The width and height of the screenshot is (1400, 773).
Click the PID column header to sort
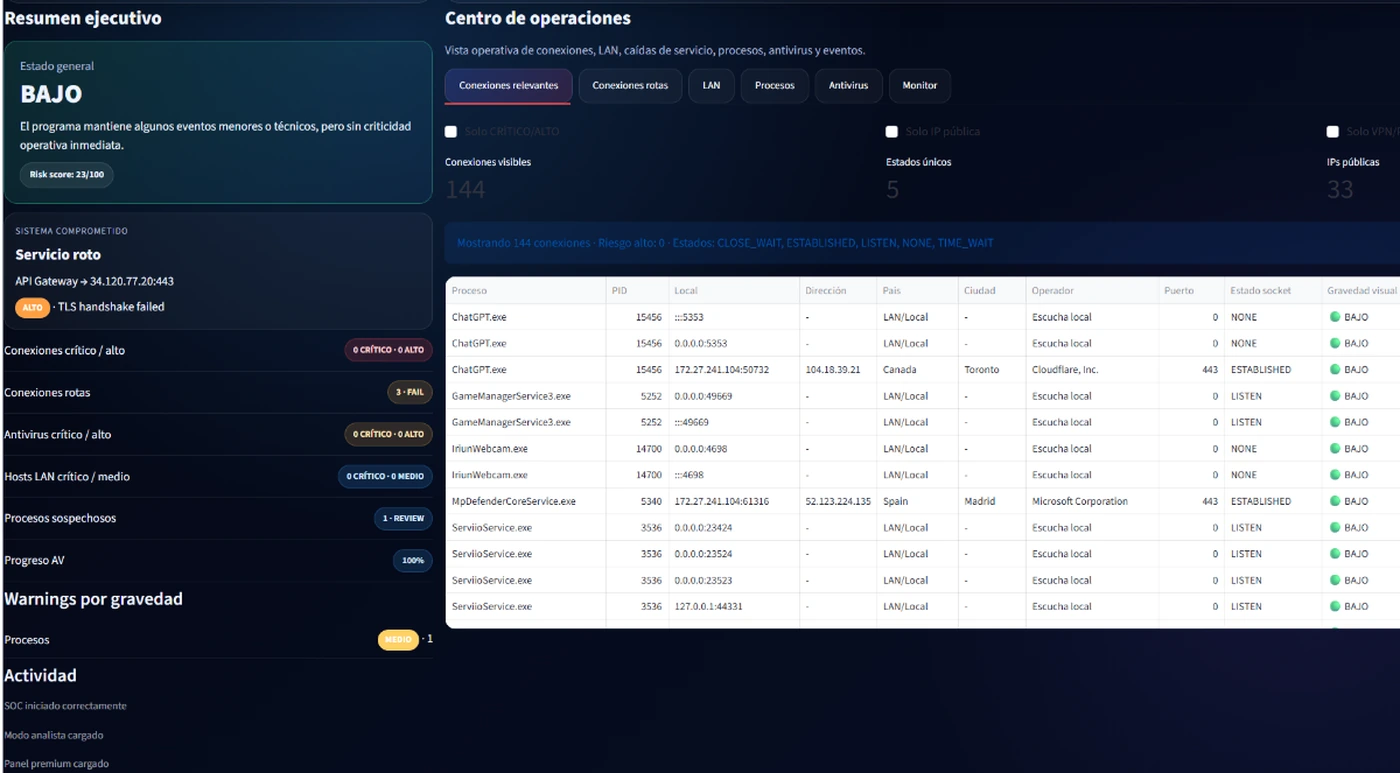620,291
